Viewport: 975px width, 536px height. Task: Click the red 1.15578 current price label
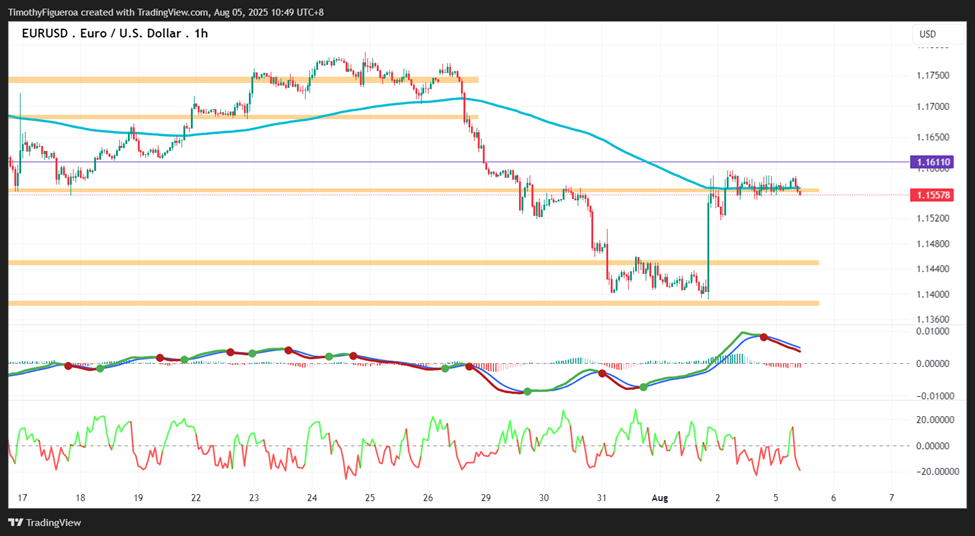932,195
